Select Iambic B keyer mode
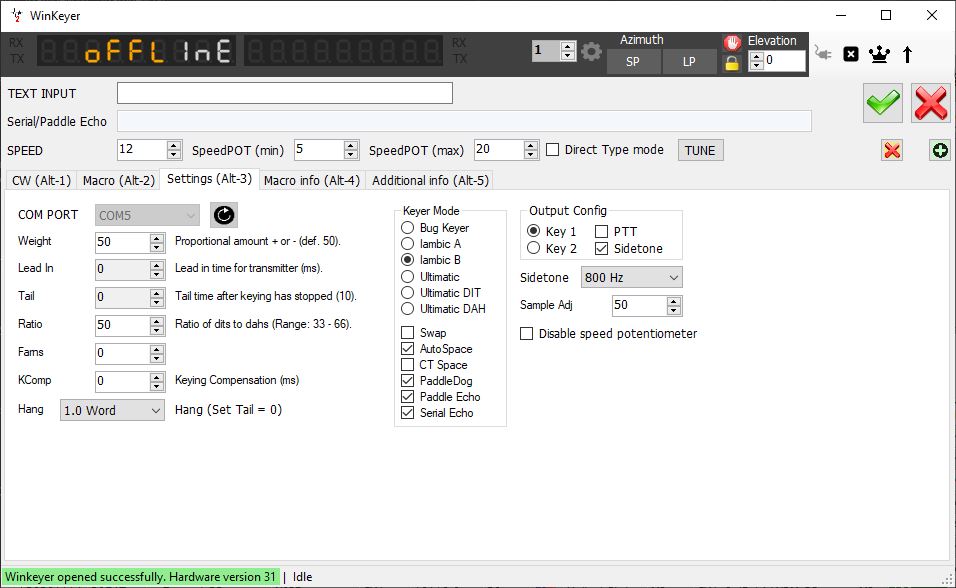Viewport: 956px width, 588px height. (407, 260)
